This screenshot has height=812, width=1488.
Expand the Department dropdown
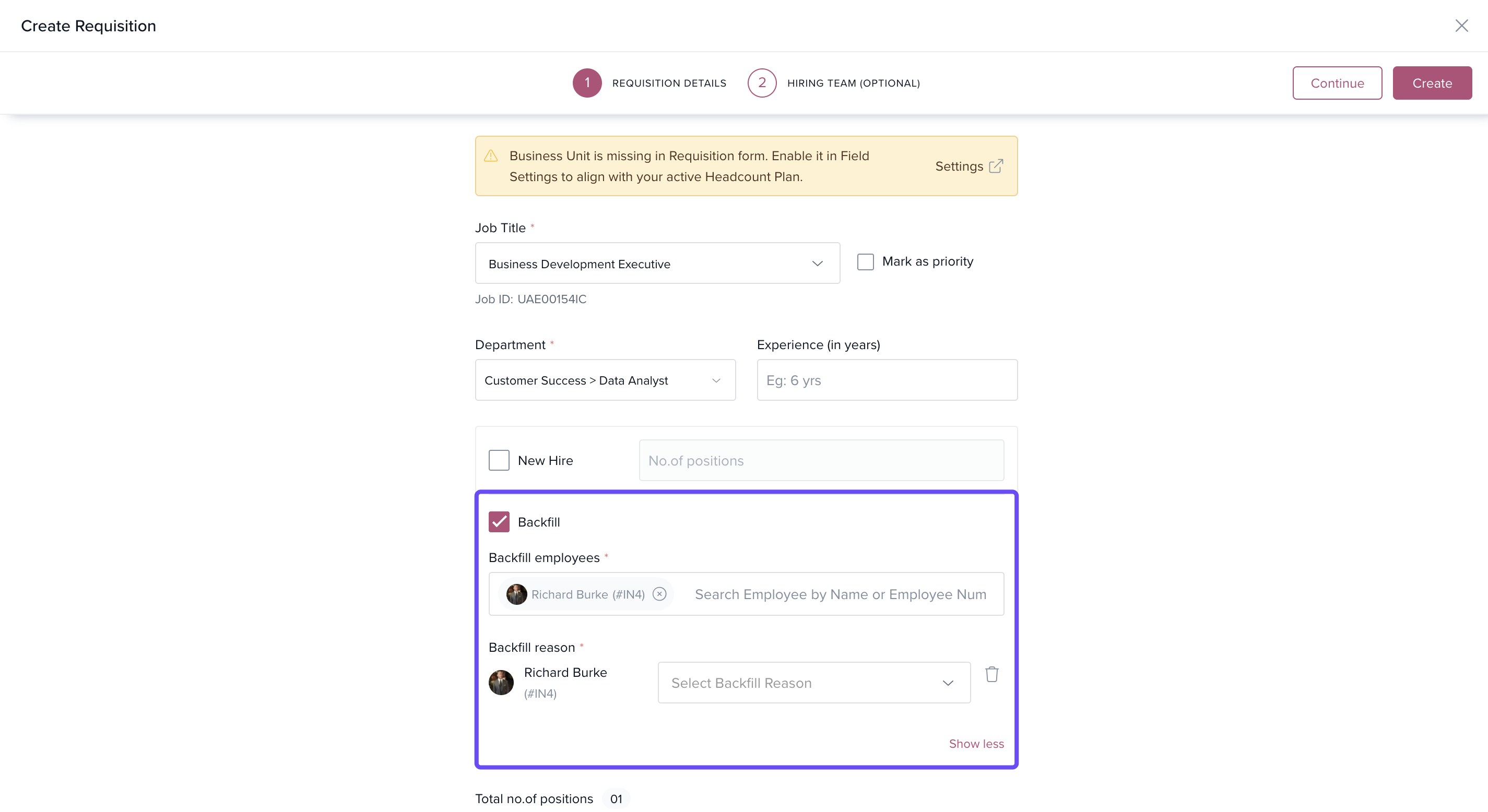click(605, 380)
